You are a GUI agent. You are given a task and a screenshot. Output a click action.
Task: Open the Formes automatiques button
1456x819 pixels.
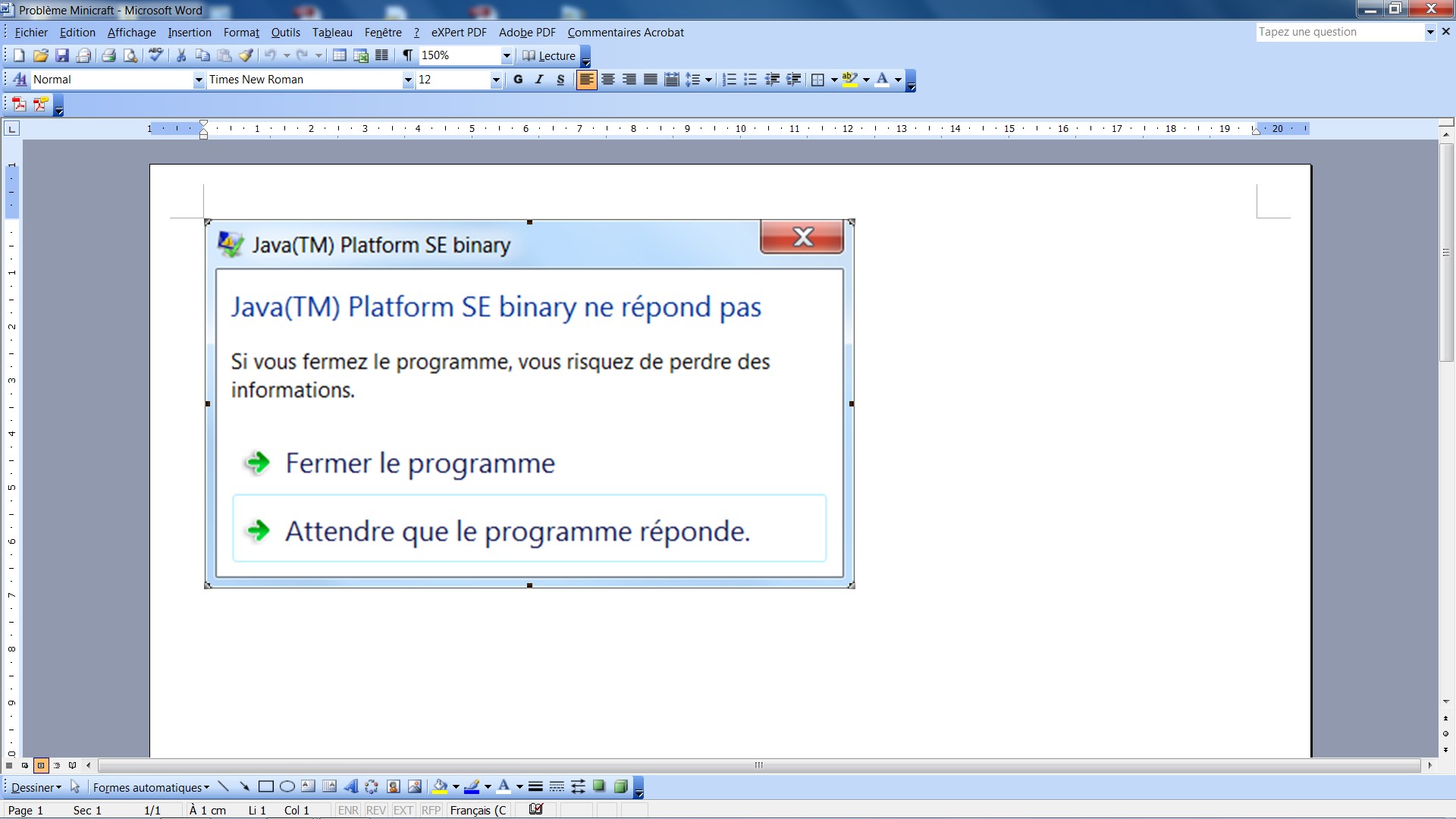pyautogui.click(x=150, y=788)
